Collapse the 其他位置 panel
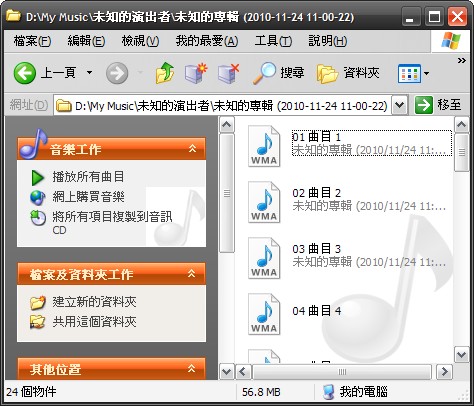The width and height of the screenshot is (474, 406). pyautogui.click(x=191, y=369)
